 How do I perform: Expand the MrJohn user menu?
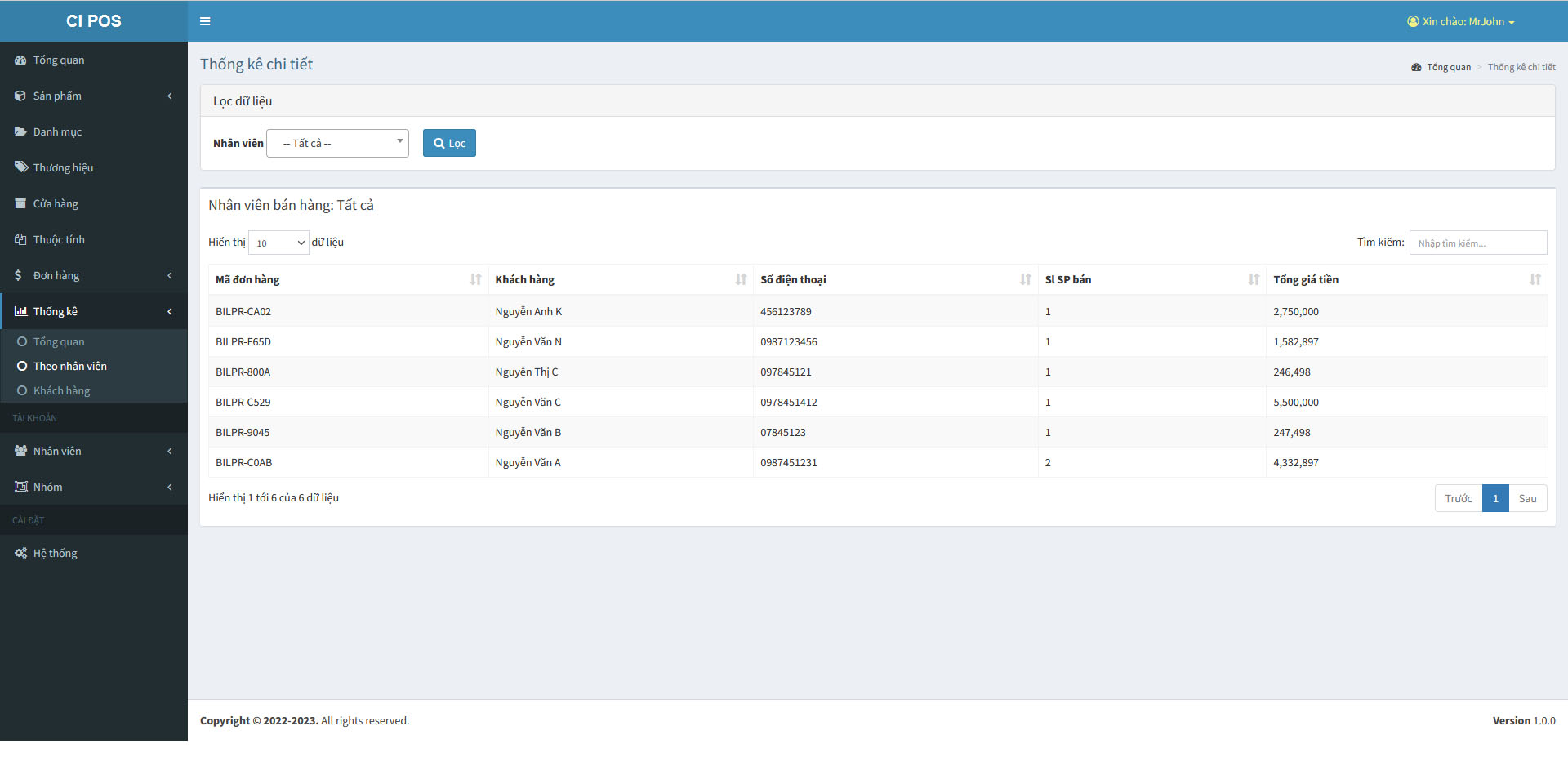point(1461,21)
